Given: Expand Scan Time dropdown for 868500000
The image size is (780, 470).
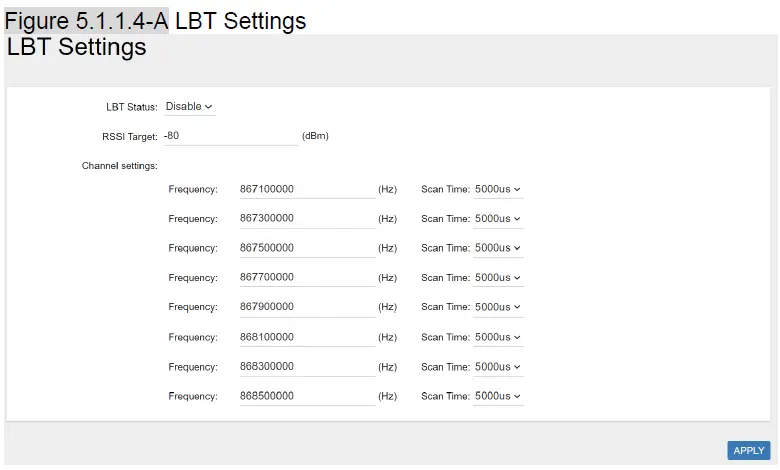Looking at the screenshot, I should tap(498, 396).
